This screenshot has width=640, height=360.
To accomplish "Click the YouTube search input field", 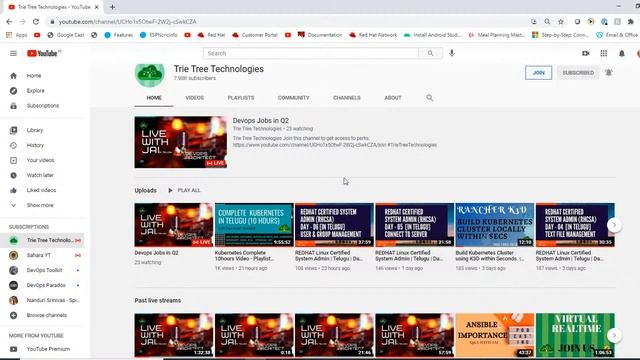I will tap(311, 53).
